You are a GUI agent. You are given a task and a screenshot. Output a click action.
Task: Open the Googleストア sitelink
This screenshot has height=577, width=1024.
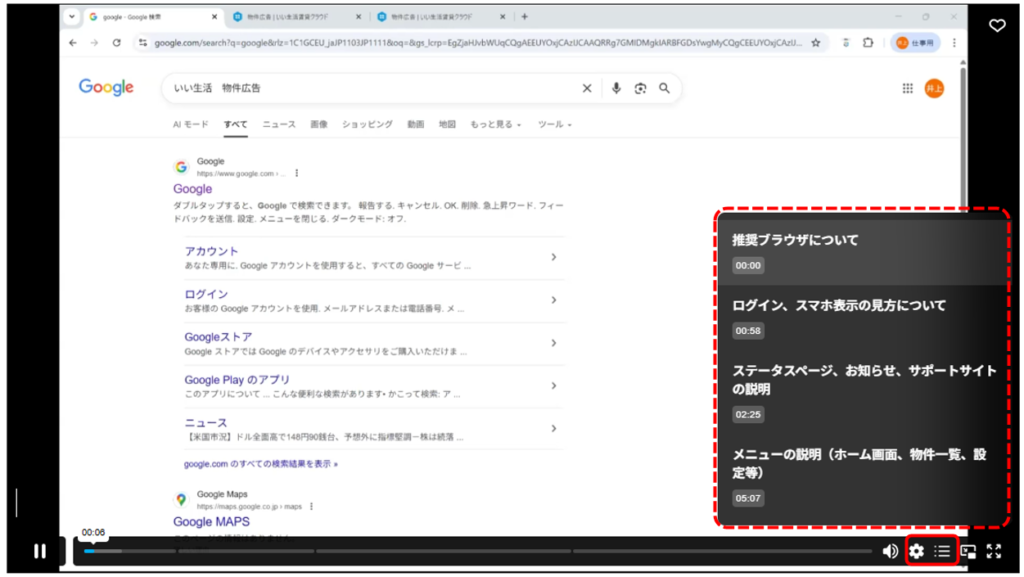[218, 337]
